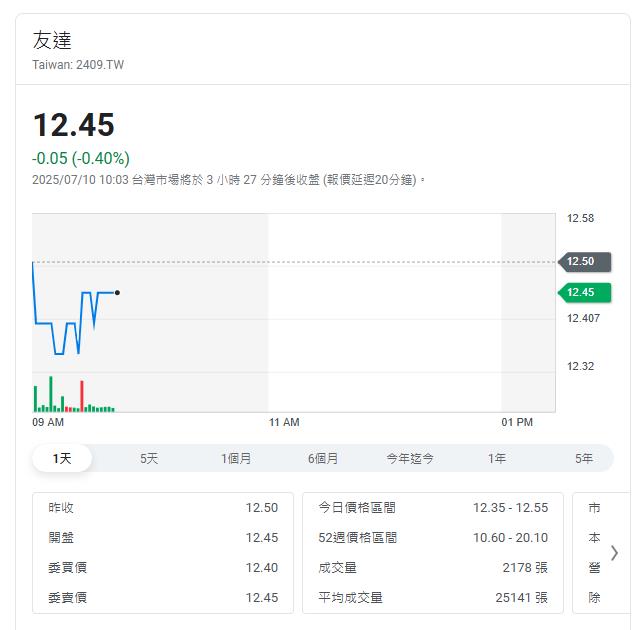This screenshot has width=643, height=630.
Task: Click the 友達 stock title
Action: [52, 40]
